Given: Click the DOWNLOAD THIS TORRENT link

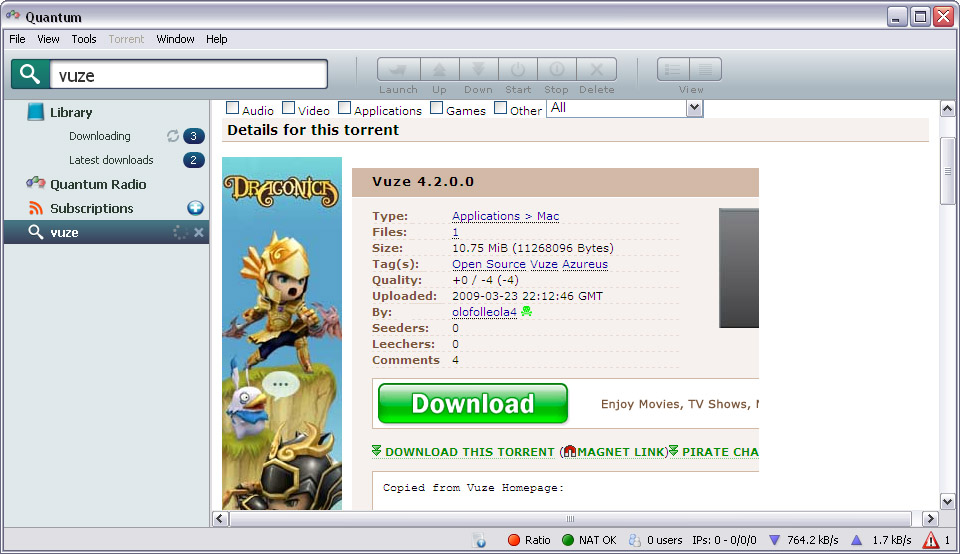Looking at the screenshot, I should (x=470, y=452).
